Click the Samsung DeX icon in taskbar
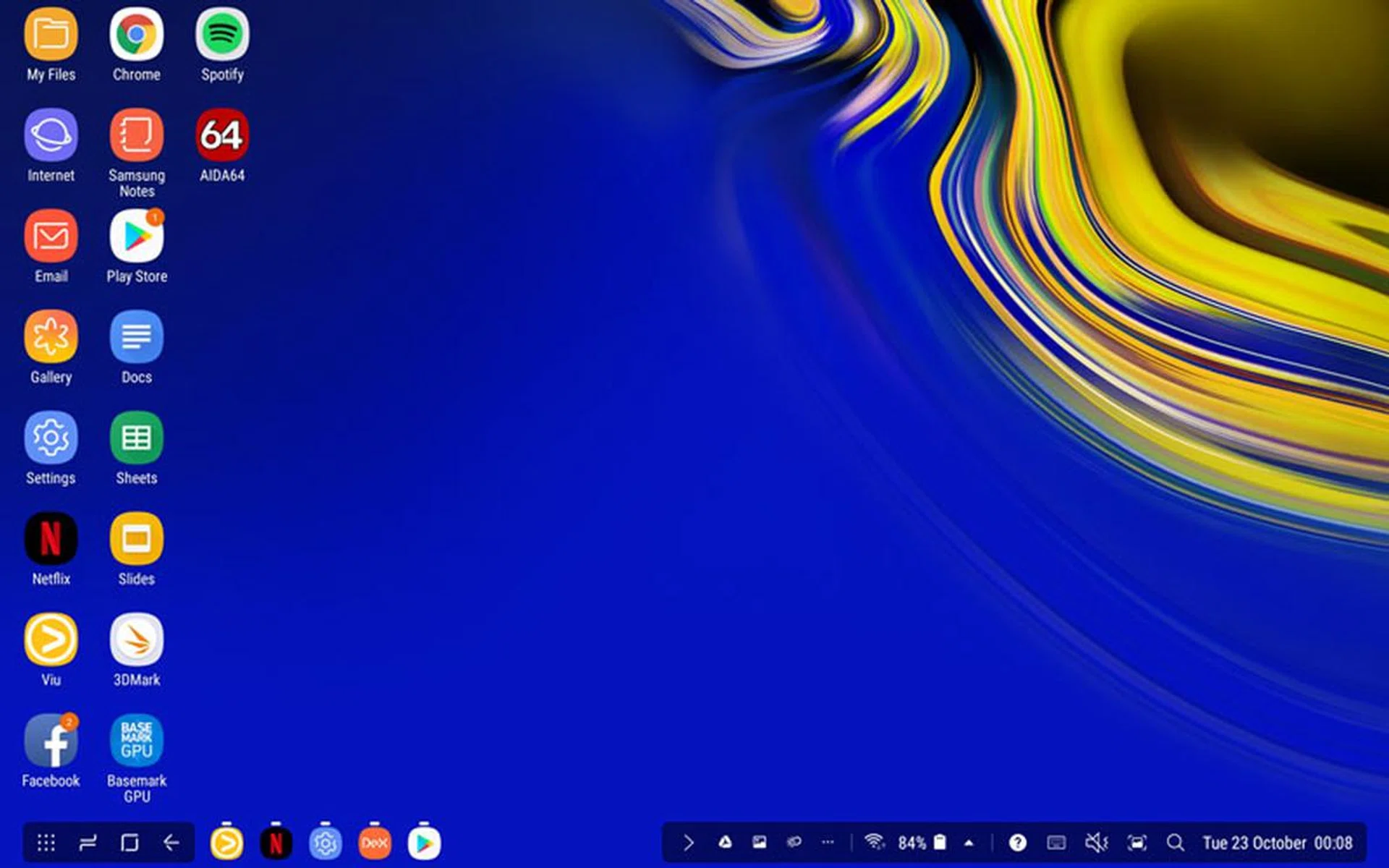This screenshot has height=868, width=1389. [x=374, y=843]
